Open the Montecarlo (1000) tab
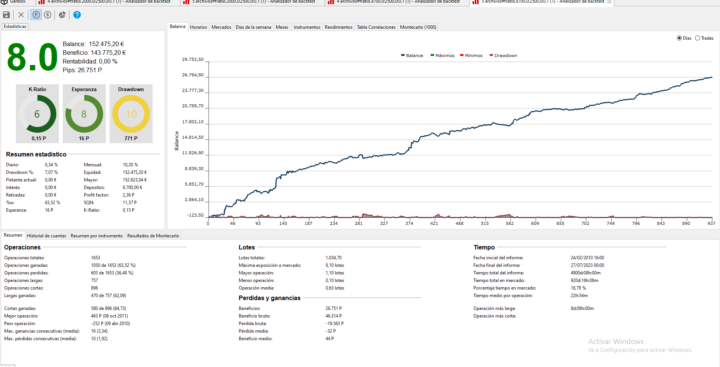 (x=418, y=27)
